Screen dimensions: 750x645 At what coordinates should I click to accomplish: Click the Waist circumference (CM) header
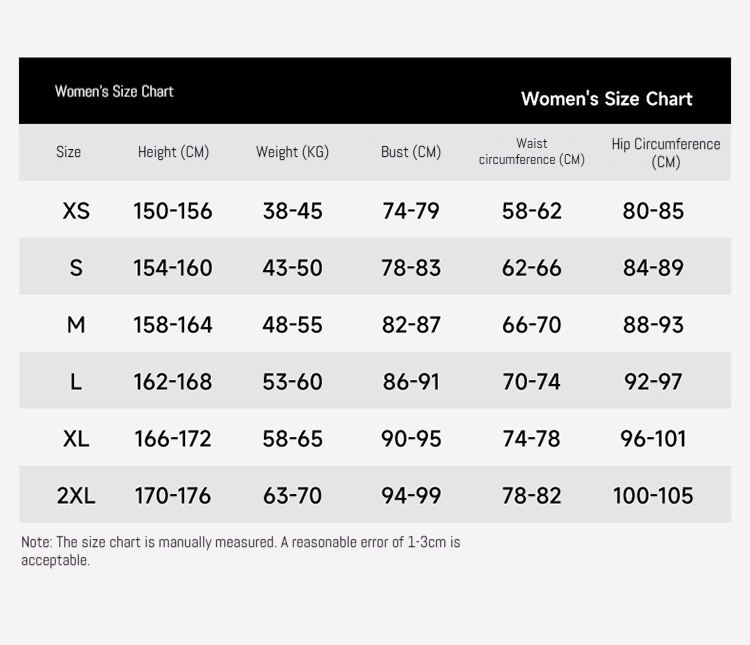[531, 151]
